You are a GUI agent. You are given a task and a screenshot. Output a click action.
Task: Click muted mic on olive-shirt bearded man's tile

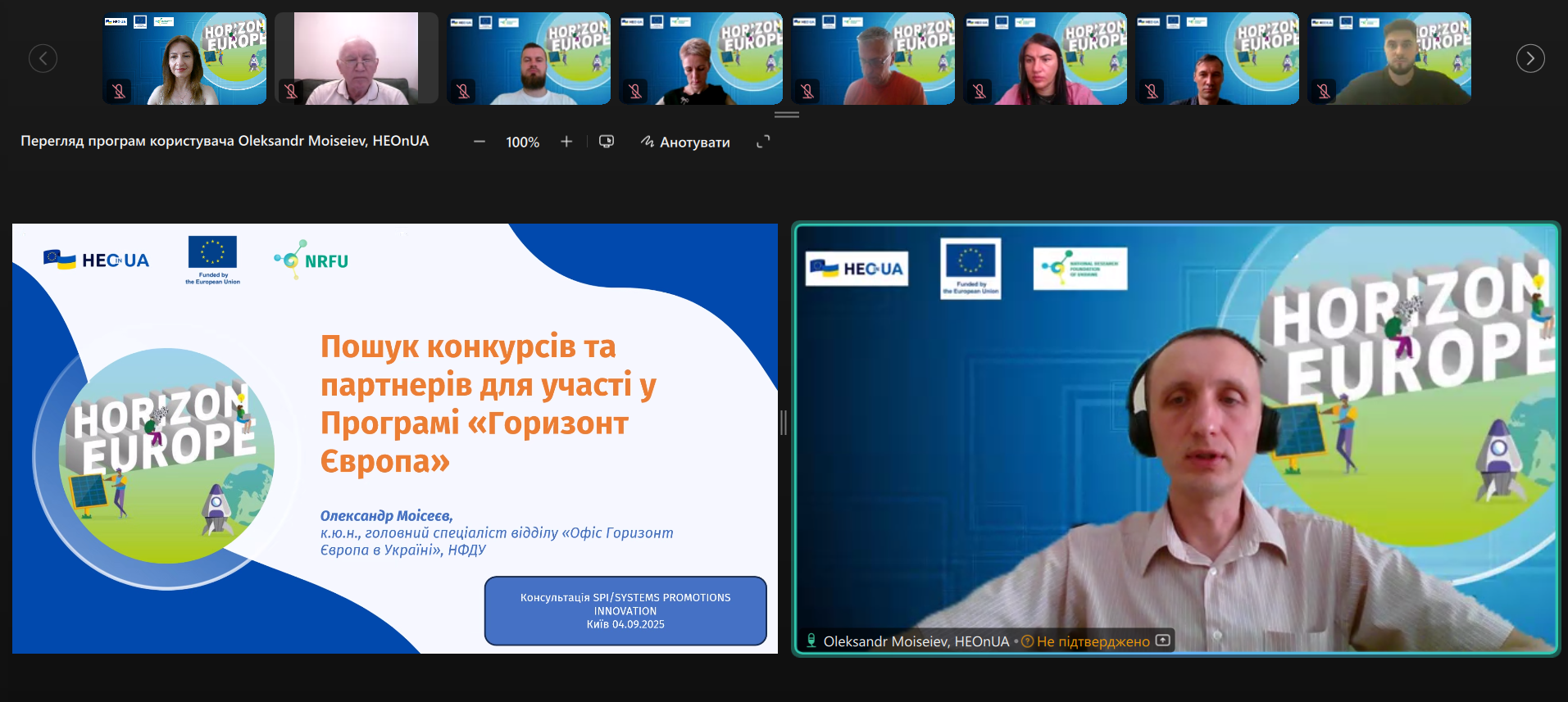click(1324, 91)
